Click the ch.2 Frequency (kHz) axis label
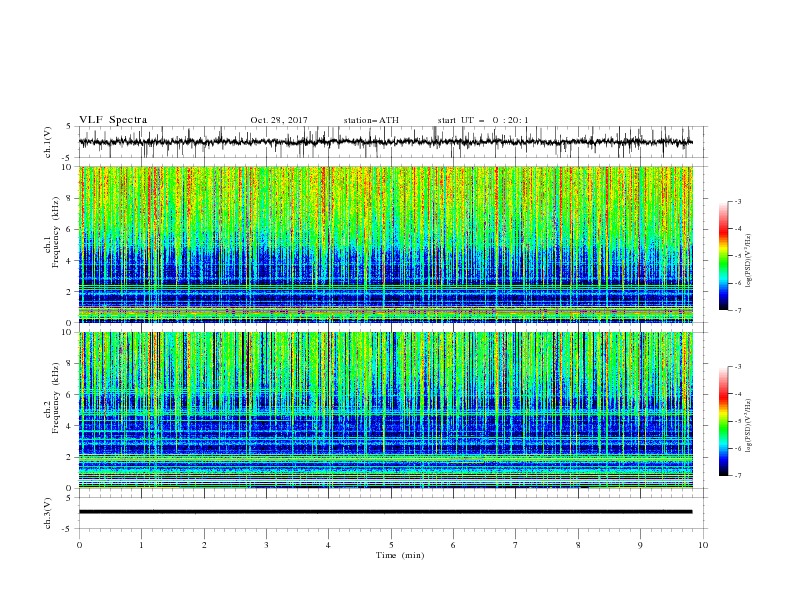 52,398
